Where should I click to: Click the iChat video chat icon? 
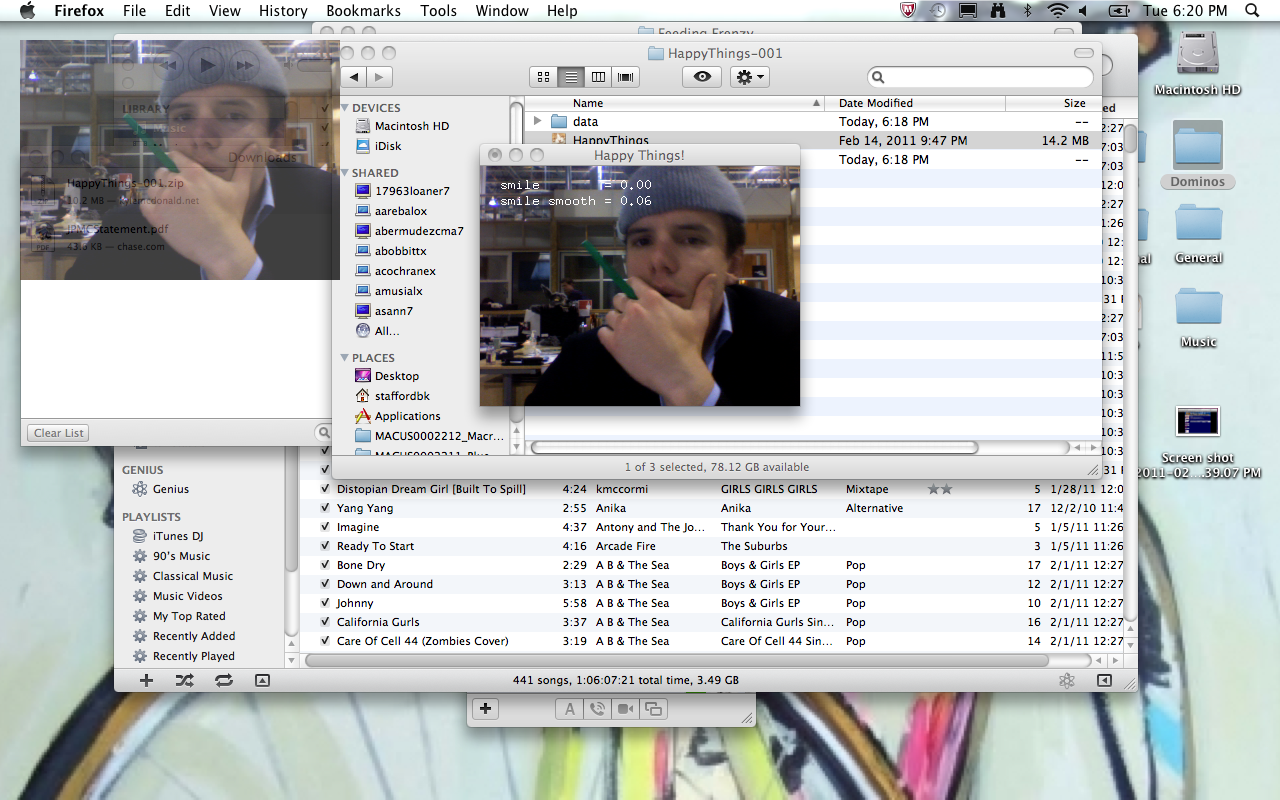pos(625,709)
